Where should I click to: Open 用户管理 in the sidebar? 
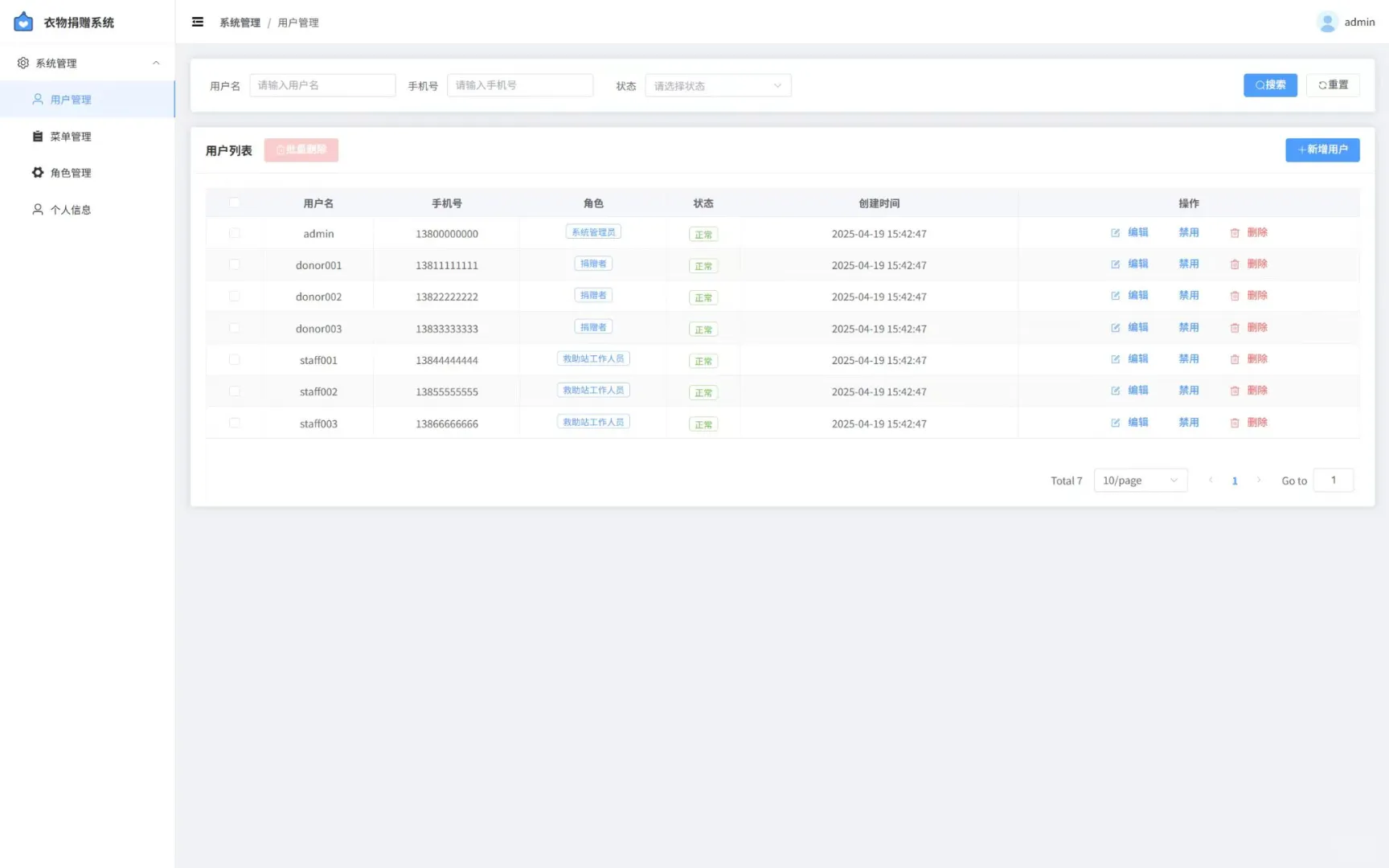click(x=87, y=99)
